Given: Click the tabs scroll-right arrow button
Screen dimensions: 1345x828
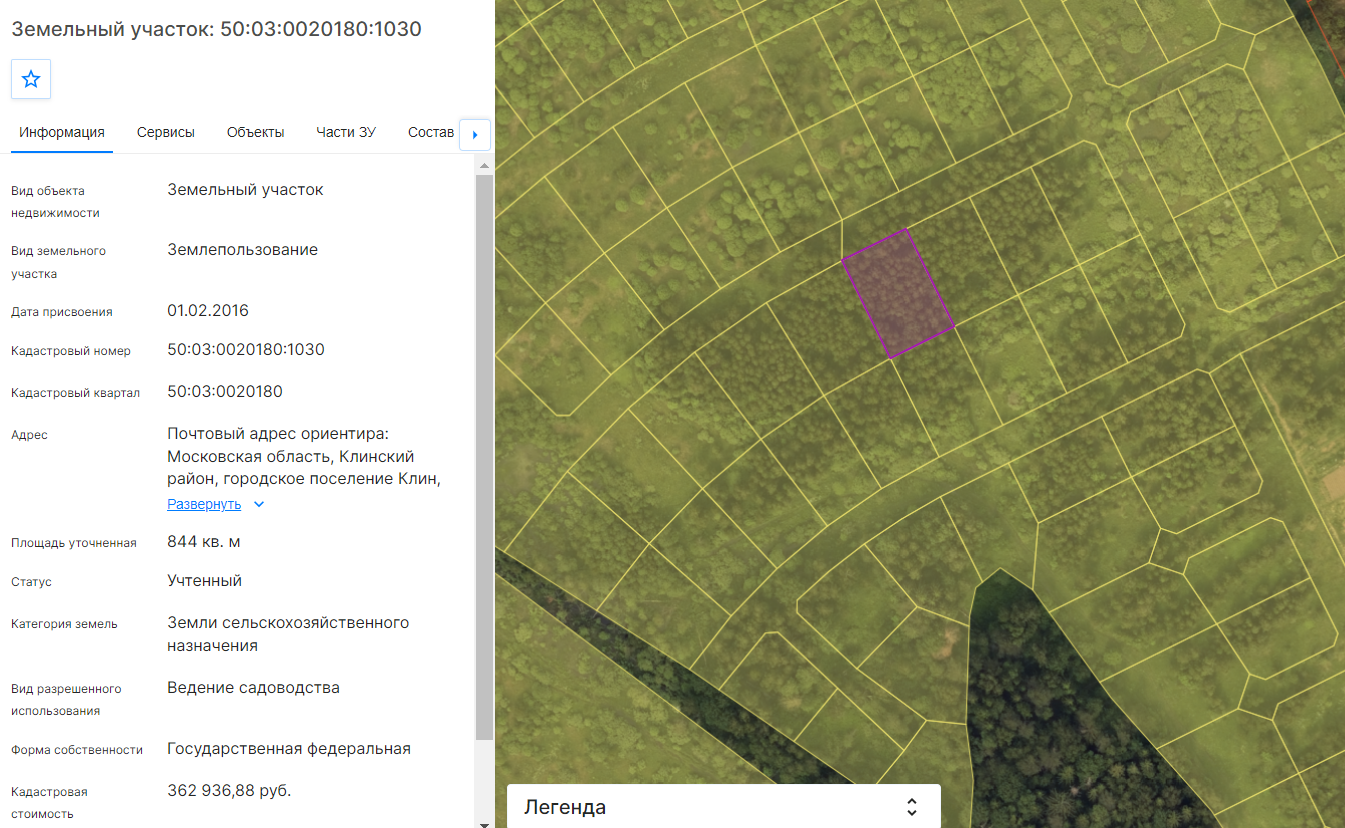Looking at the screenshot, I should 475,134.
